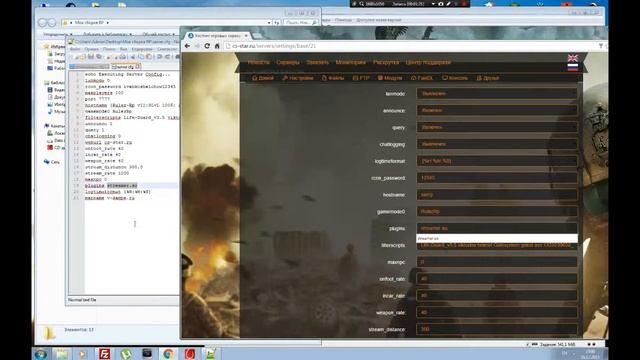Open the Модули server tab
The height and width of the screenshot is (360, 640).
(x=390, y=78)
